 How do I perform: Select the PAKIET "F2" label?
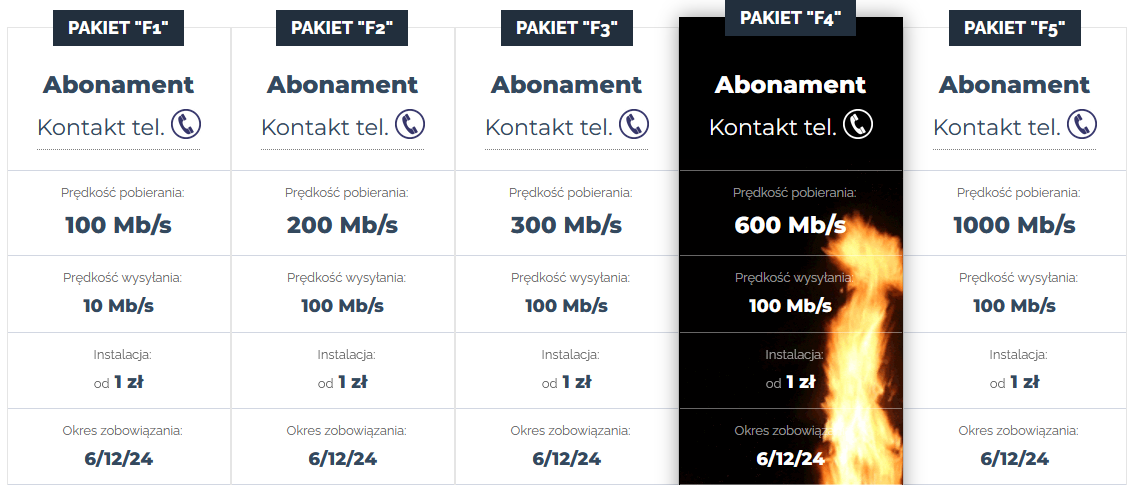(x=342, y=28)
